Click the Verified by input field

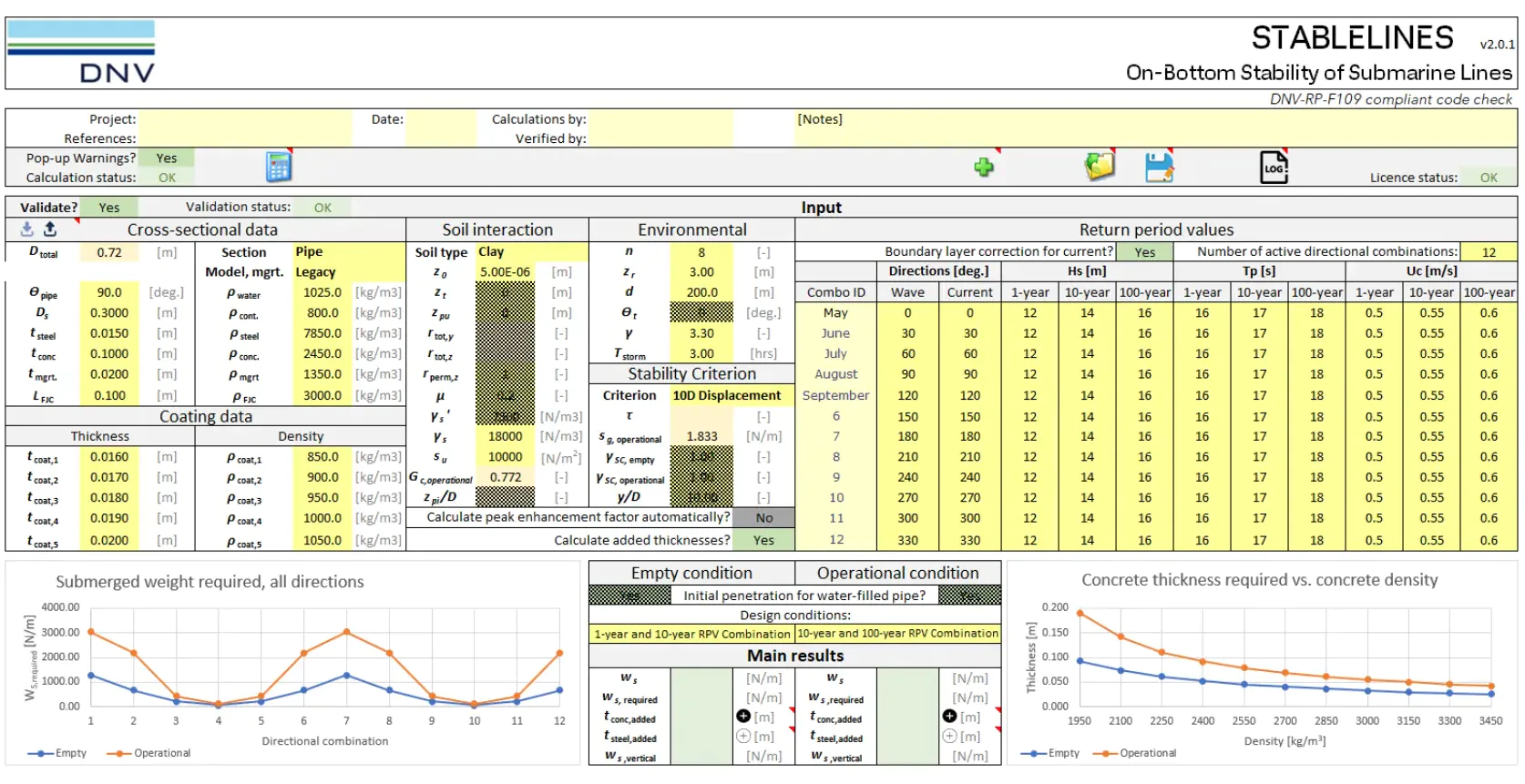pyautogui.click(x=660, y=138)
